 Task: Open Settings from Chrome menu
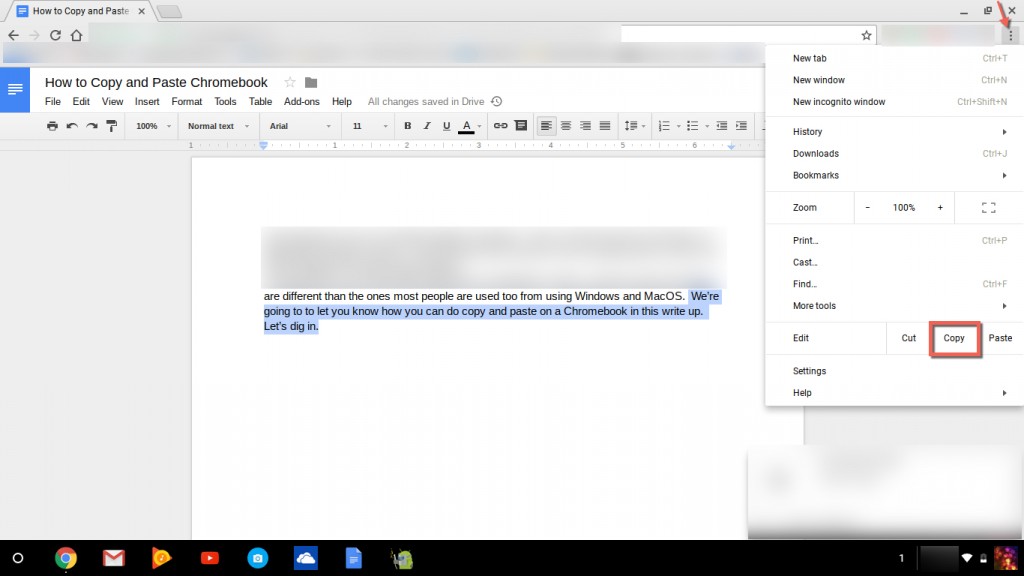pos(894,371)
